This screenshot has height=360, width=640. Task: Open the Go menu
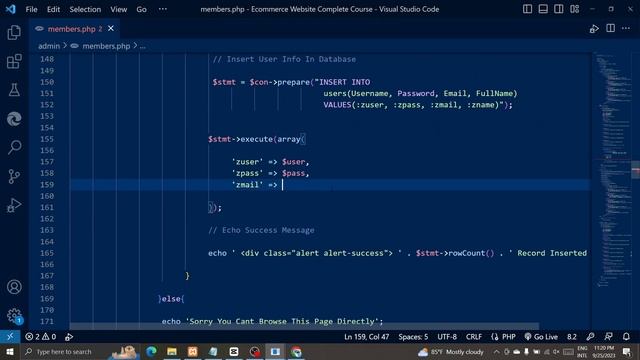coord(141,9)
